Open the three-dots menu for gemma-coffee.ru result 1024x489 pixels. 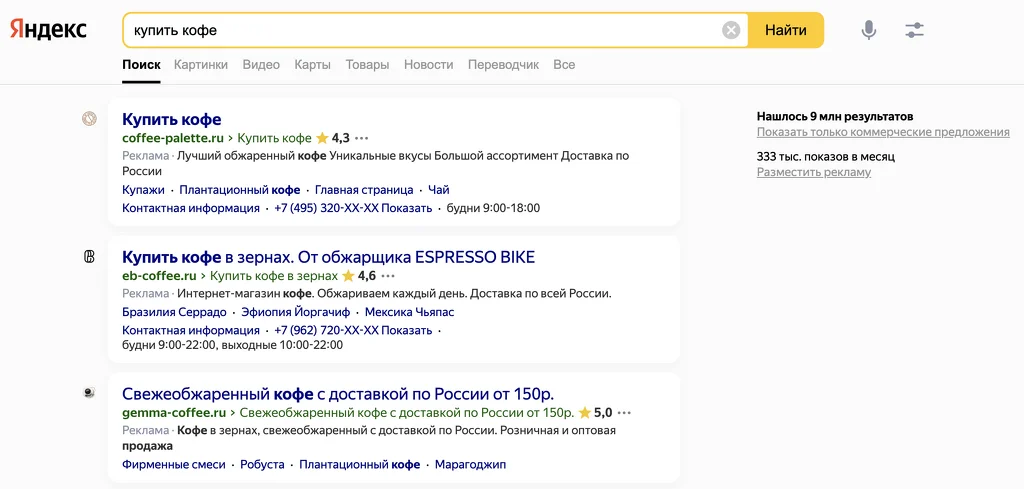click(624, 413)
